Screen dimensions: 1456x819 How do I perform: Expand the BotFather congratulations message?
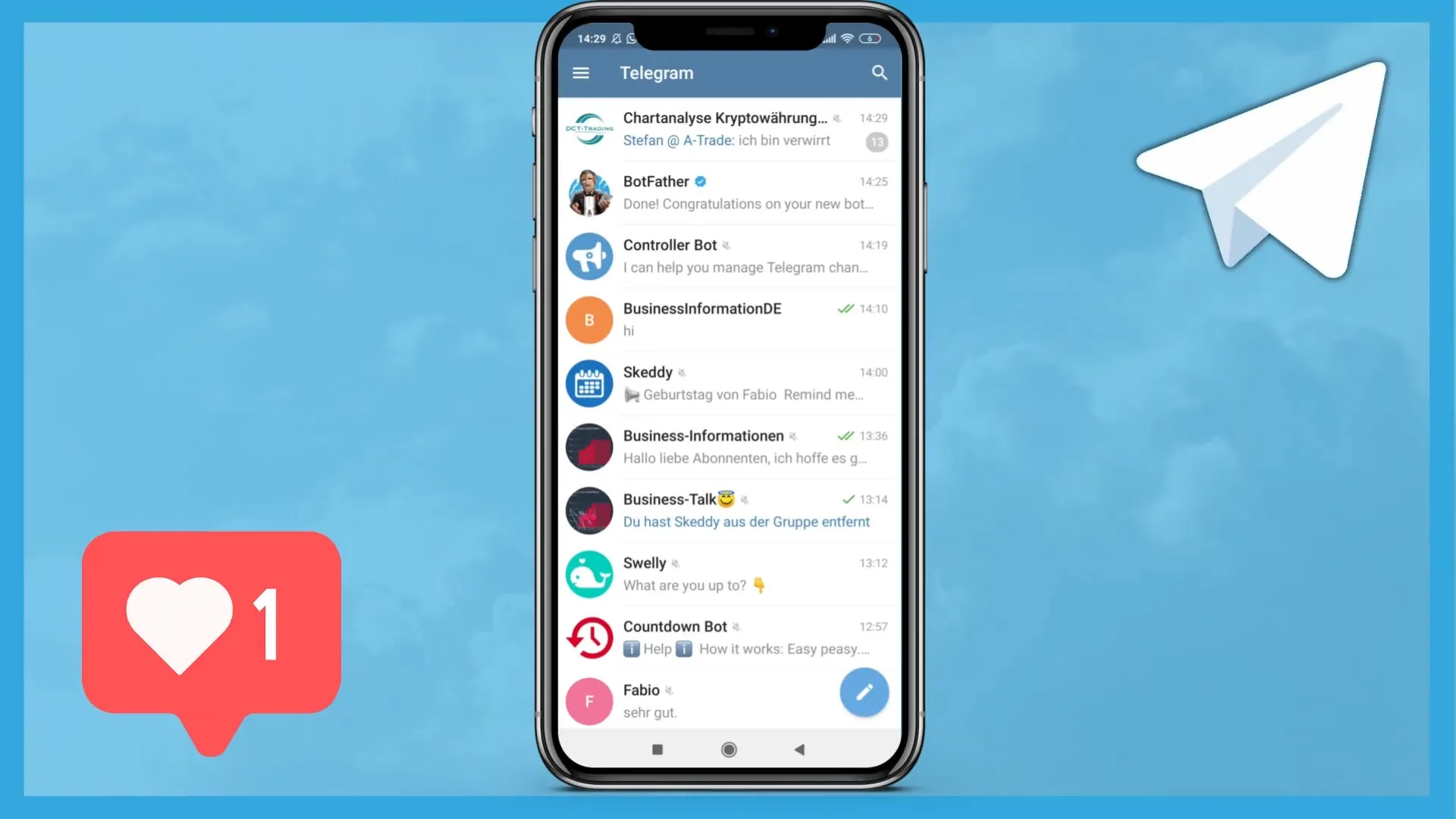point(727,191)
